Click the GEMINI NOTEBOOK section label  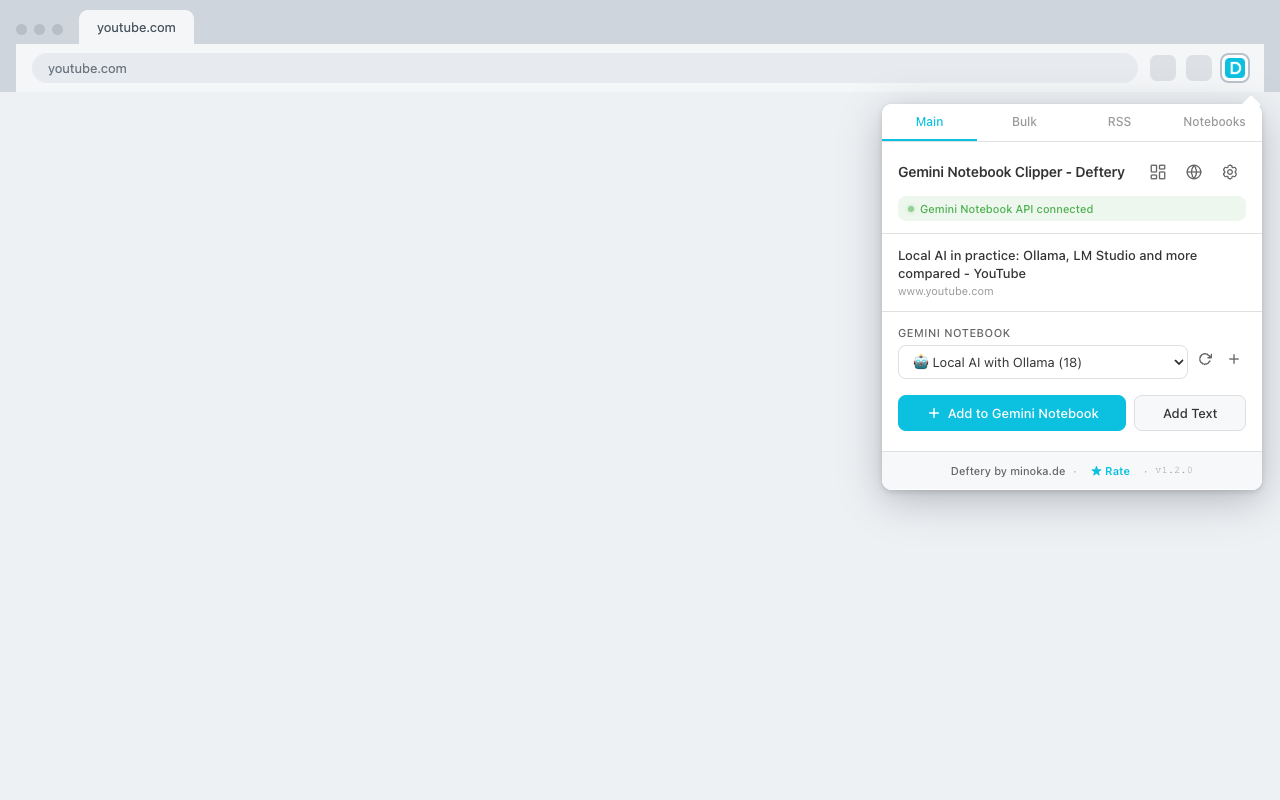pyautogui.click(x=954, y=333)
